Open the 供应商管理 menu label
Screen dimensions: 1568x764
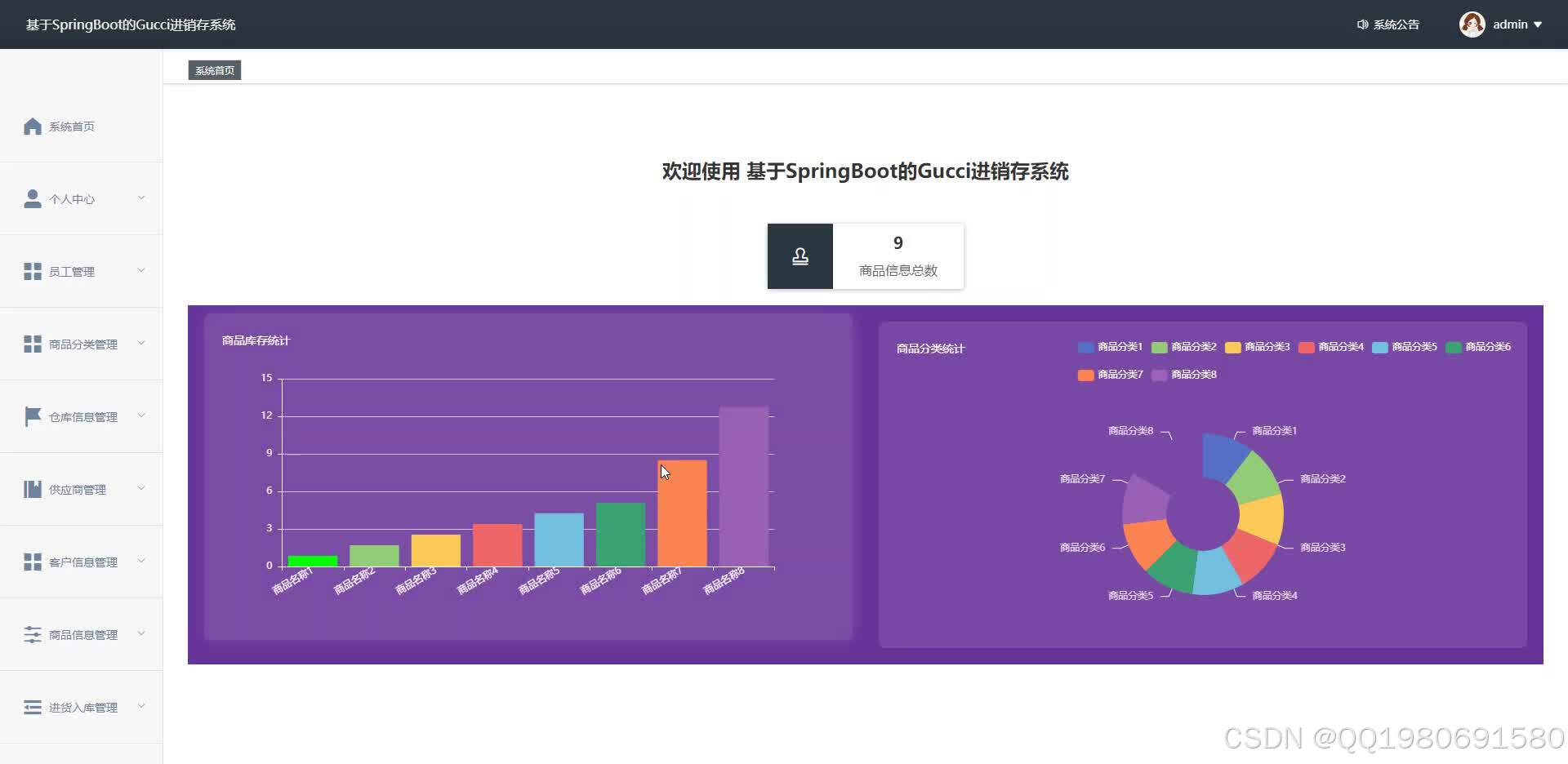tap(78, 490)
